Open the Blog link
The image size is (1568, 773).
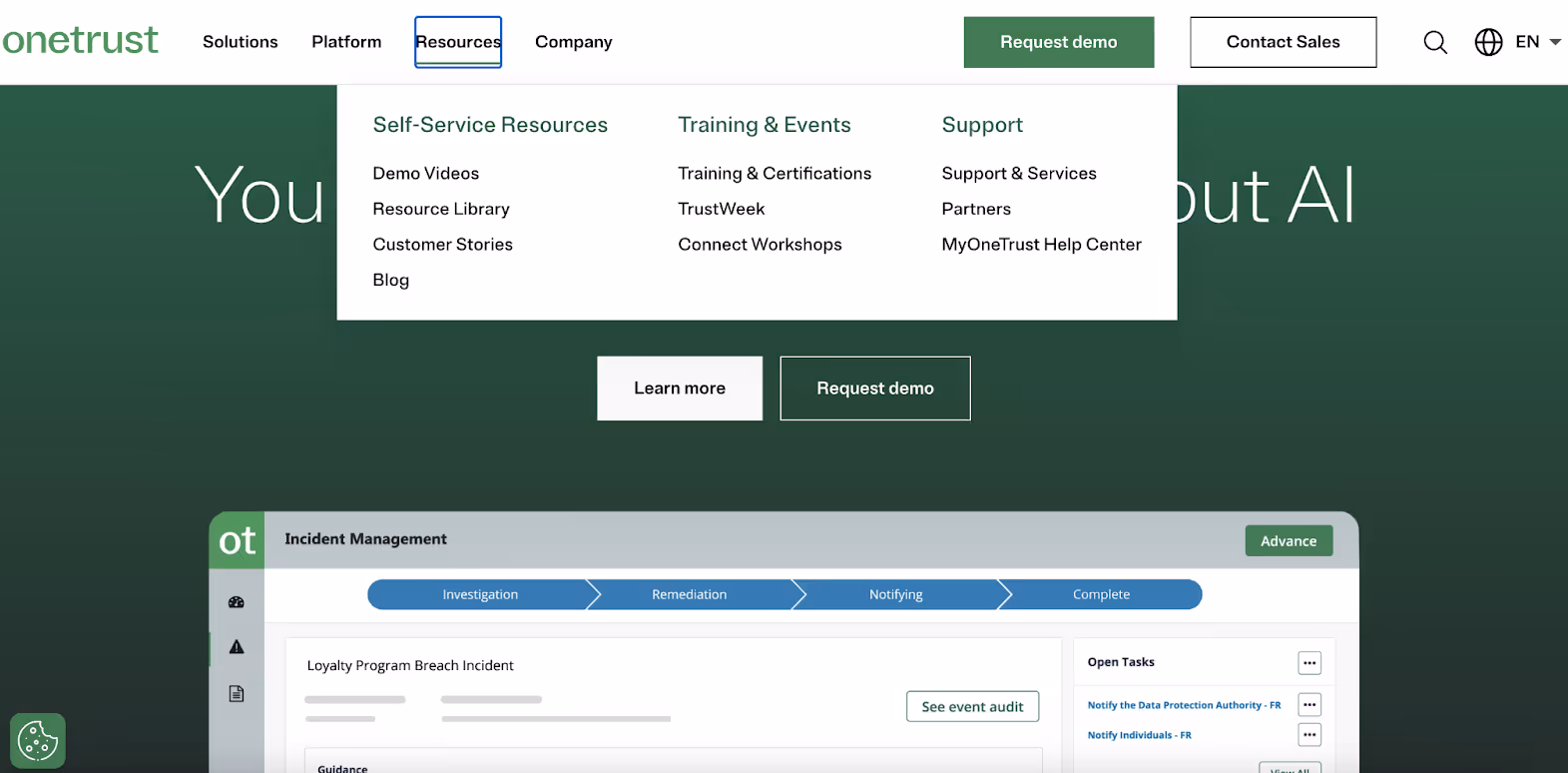(x=391, y=281)
